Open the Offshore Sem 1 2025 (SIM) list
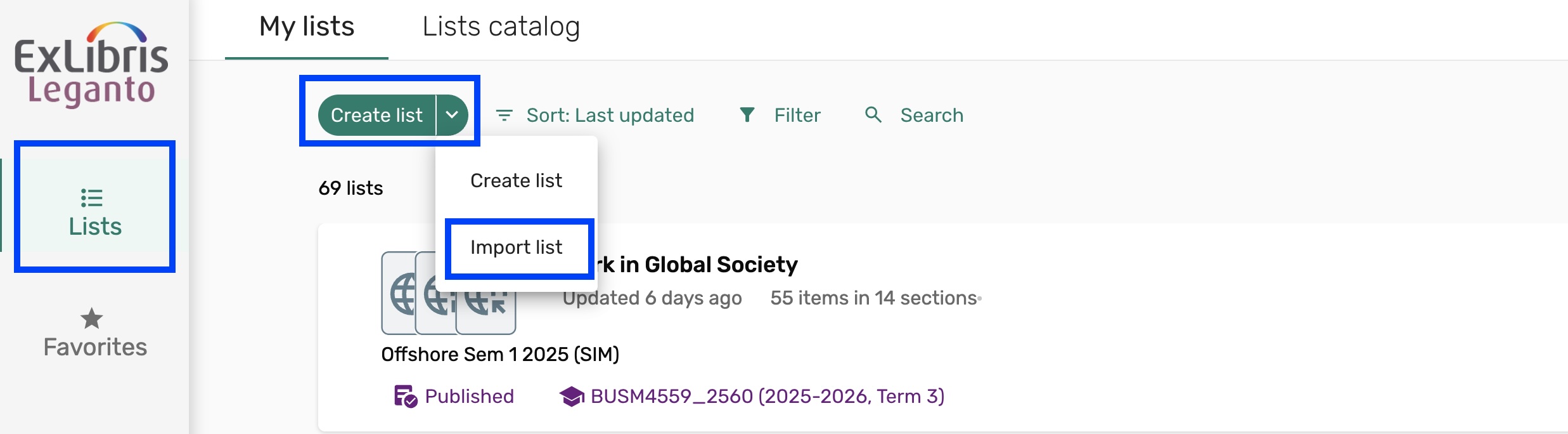Image resolution: width=1568 pixels, height=434 pixels. [500, 354]
